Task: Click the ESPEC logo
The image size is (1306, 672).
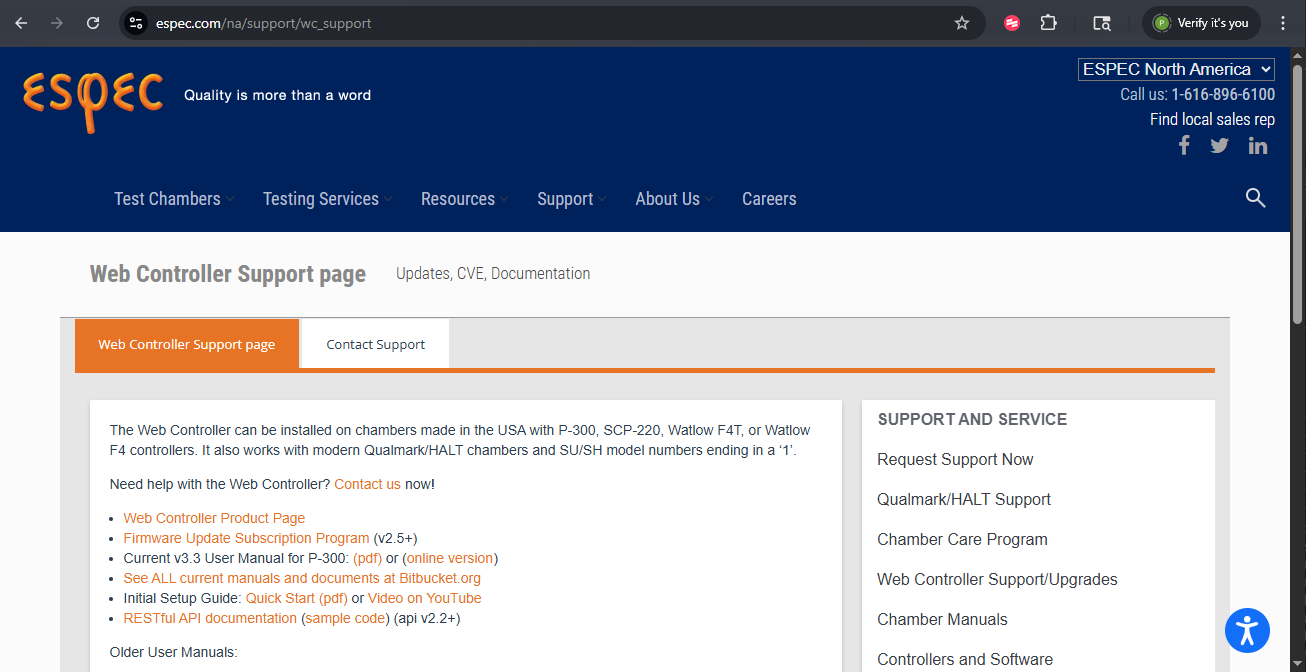Action: (93, 100)
